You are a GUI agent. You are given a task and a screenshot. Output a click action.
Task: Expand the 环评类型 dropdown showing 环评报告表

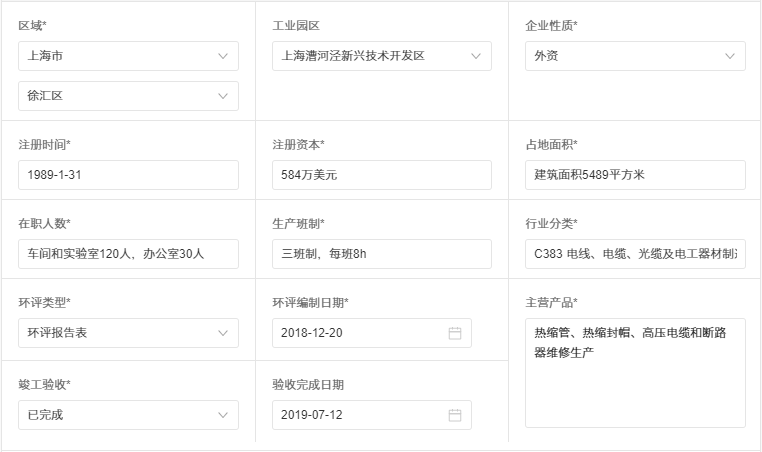(x=128, y=333)
